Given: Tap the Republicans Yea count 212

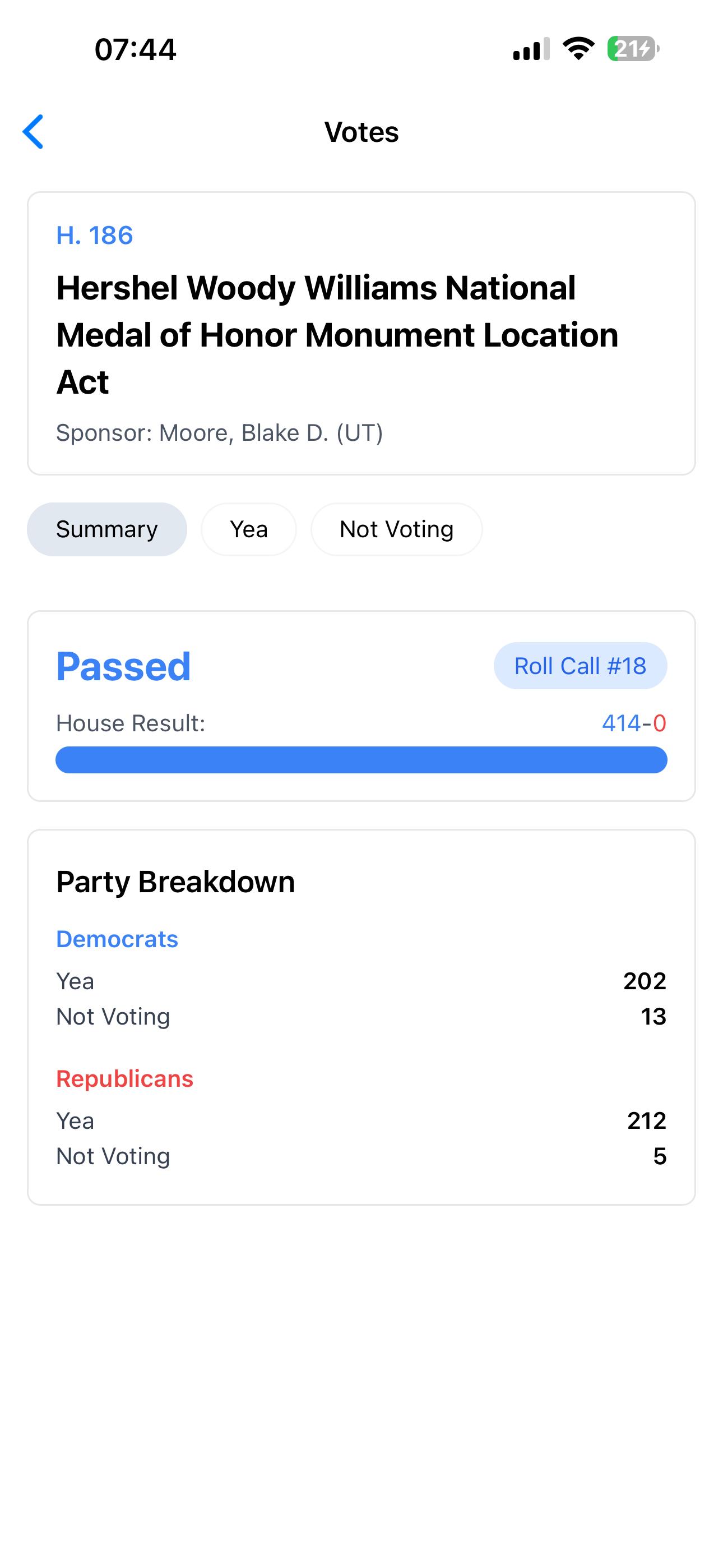Looking at the screenshot, I should point(646,1120).
